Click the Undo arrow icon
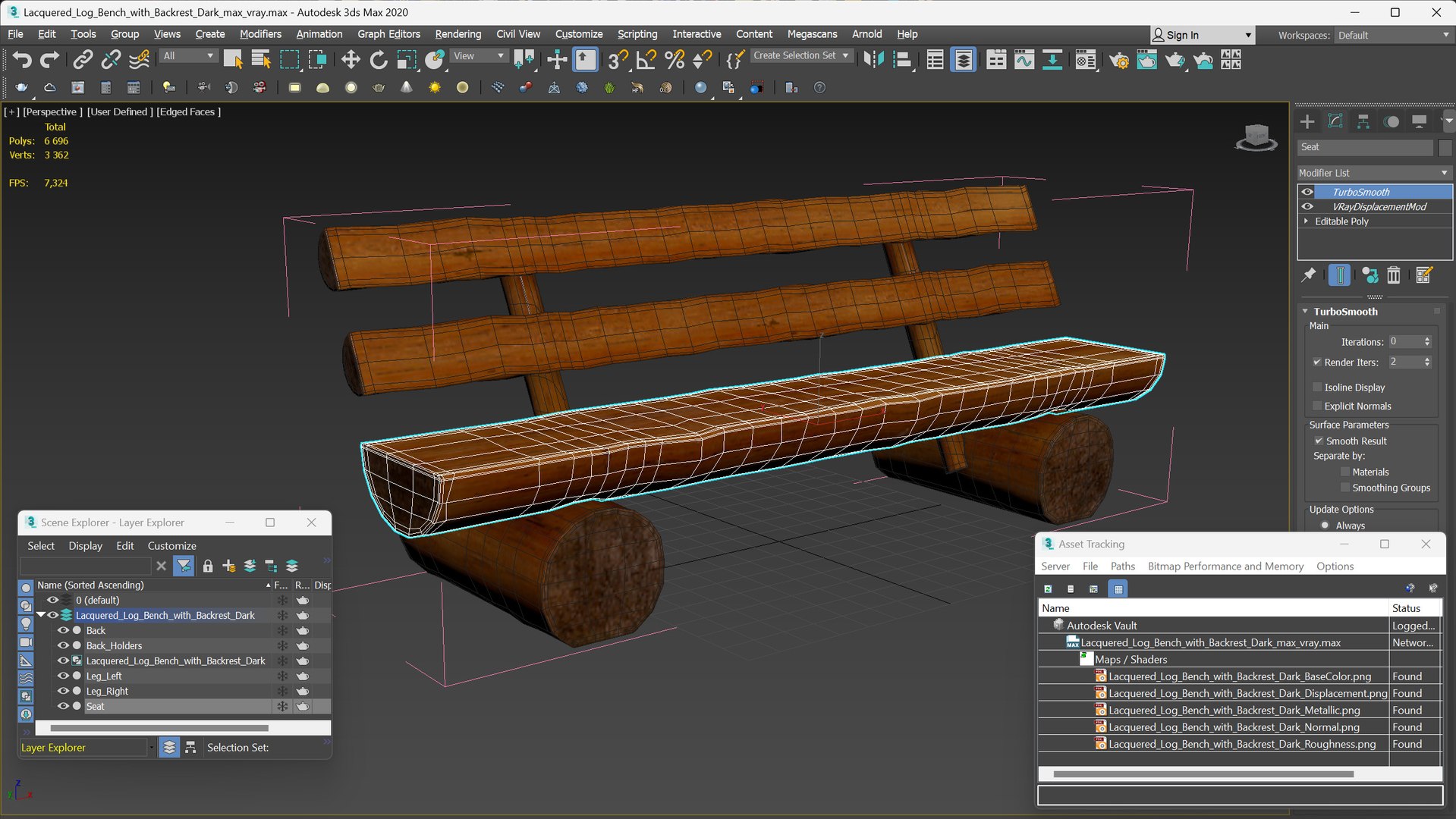Image resolution: width=1456 pixels, height=819 pixels. pos(22,59)
